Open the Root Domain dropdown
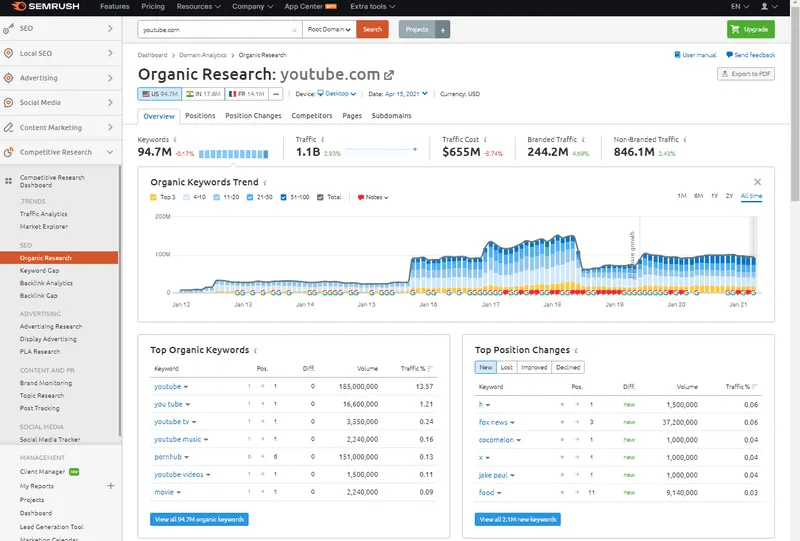 click(x=329, y=30)
